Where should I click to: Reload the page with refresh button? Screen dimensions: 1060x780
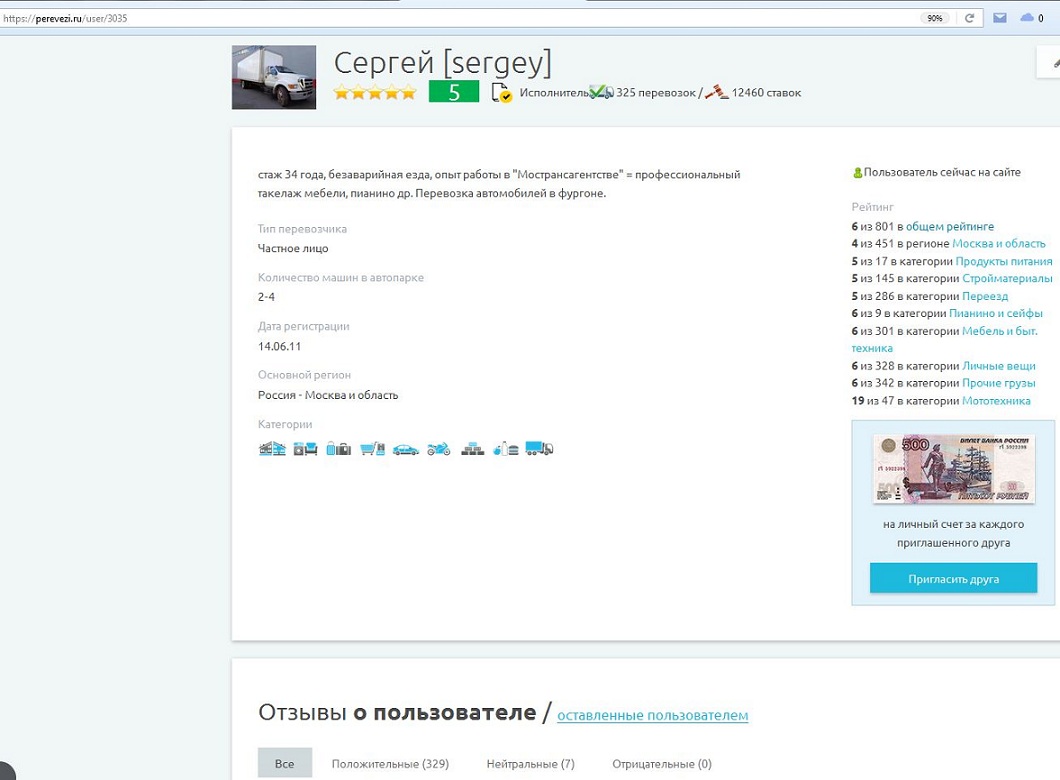[x=969, y=18]
